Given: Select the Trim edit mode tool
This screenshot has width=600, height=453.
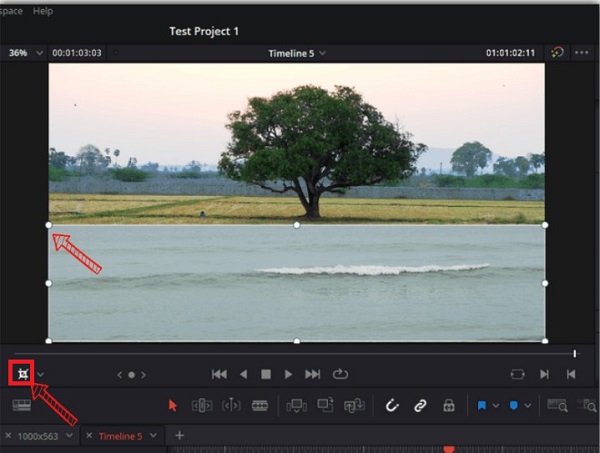Looking at the screenshot, I should (x=202, y=406).
